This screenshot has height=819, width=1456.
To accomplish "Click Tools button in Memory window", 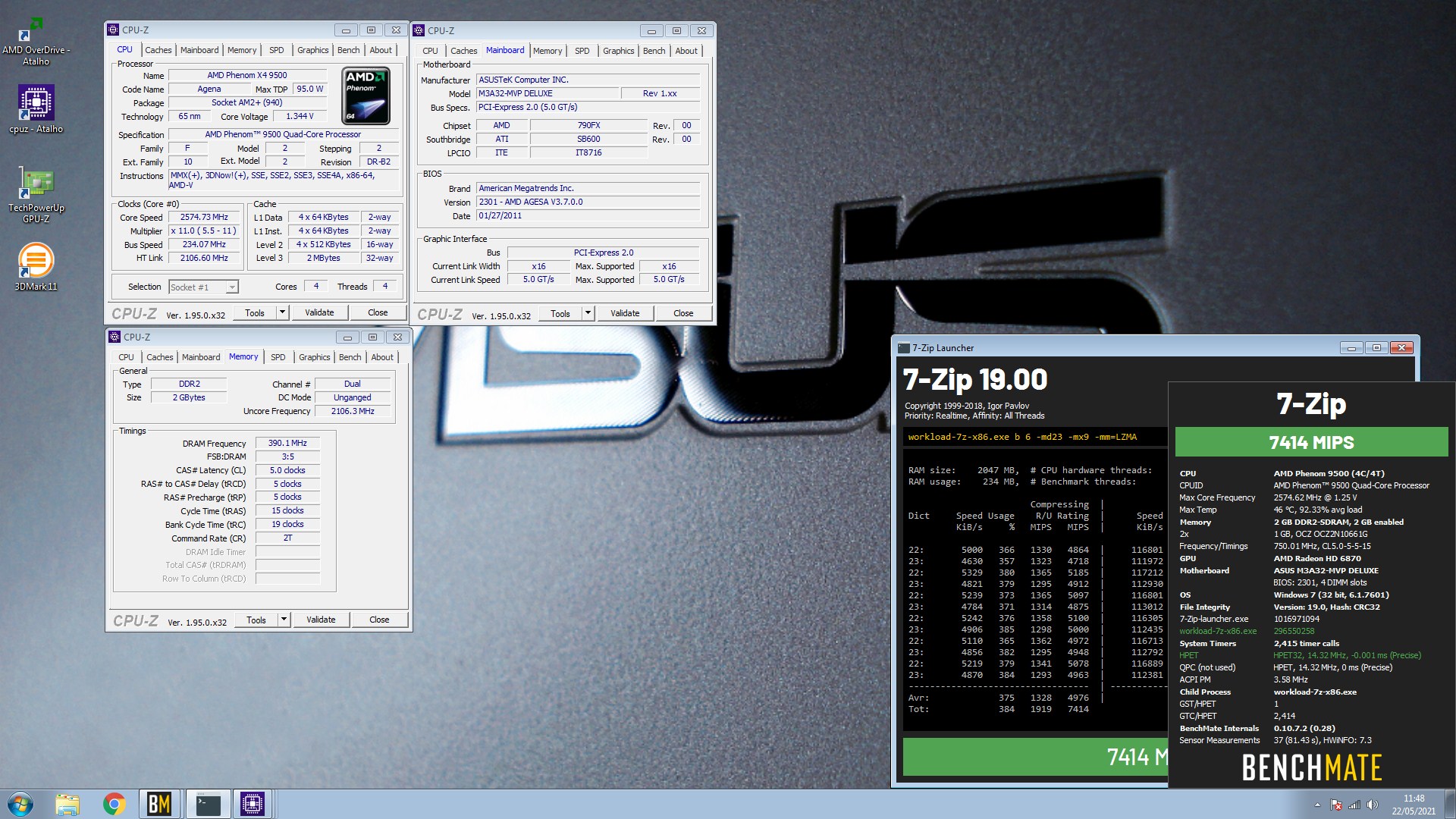I will [256, 620].
